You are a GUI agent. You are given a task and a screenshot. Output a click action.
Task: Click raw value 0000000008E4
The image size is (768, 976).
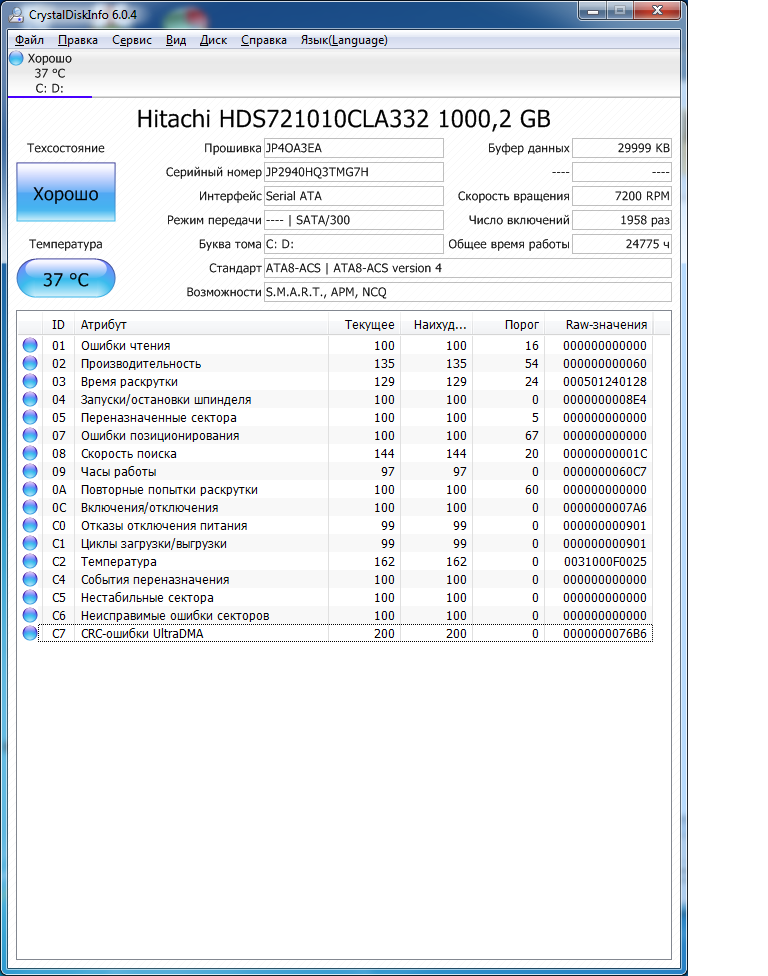[605, 400]
